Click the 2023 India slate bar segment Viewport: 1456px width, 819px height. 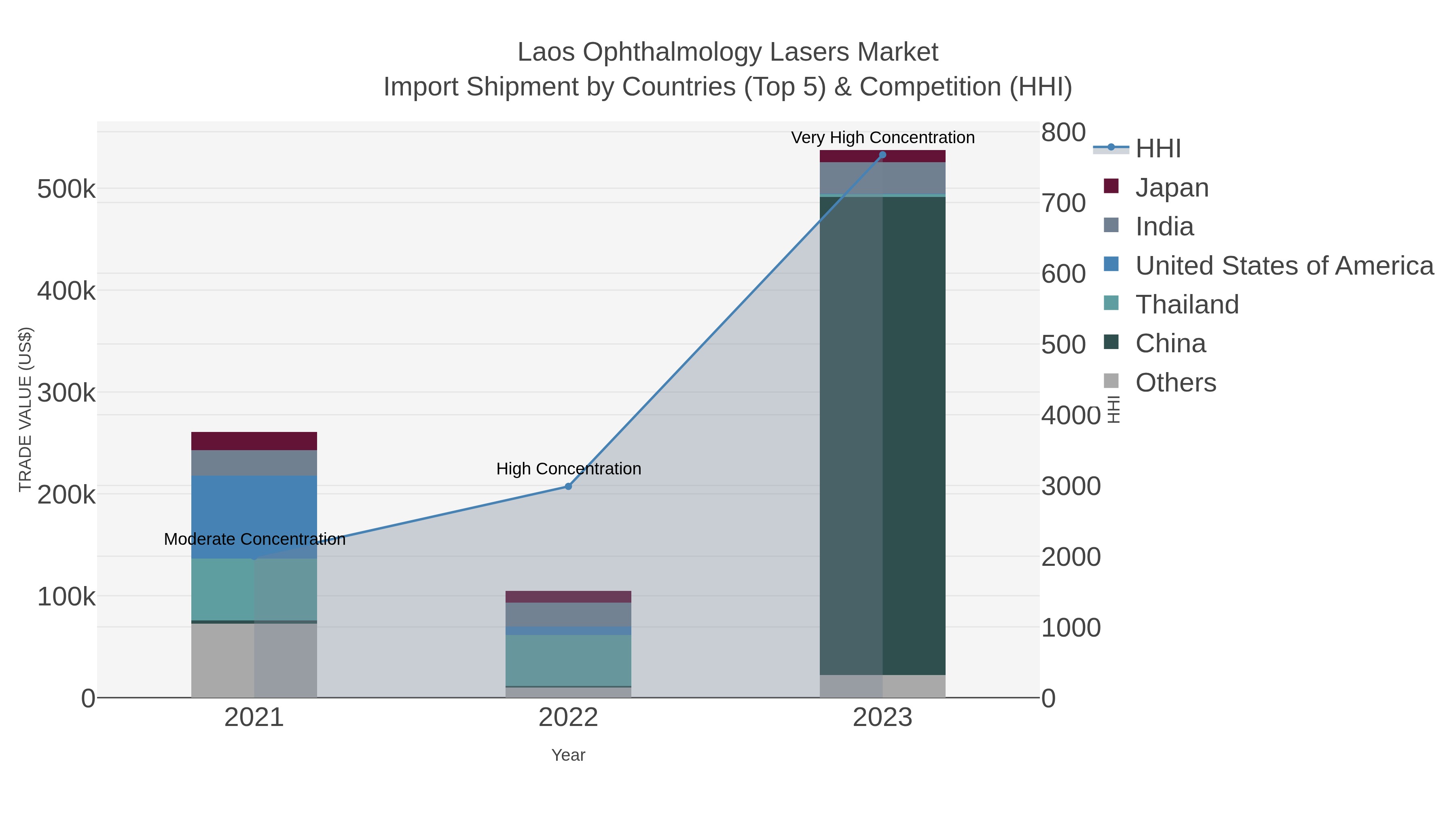(x=882, y=179)
